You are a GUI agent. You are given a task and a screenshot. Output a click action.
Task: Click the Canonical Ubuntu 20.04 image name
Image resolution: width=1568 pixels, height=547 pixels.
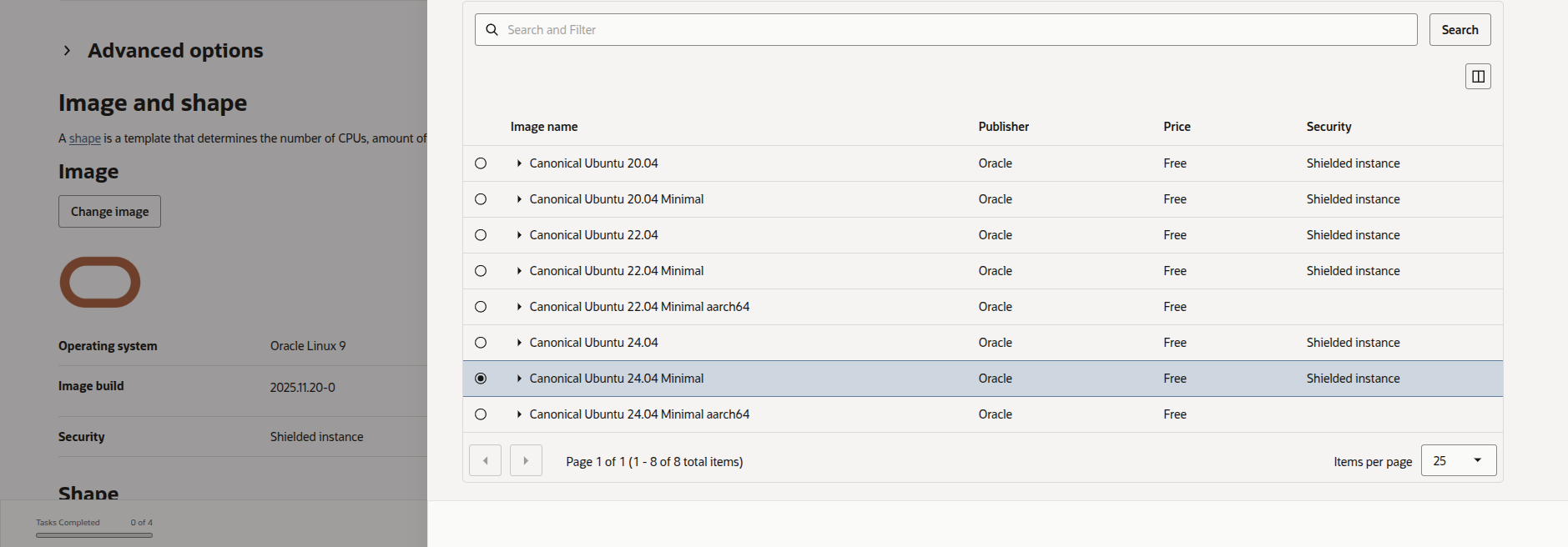[x=594, y=163]
